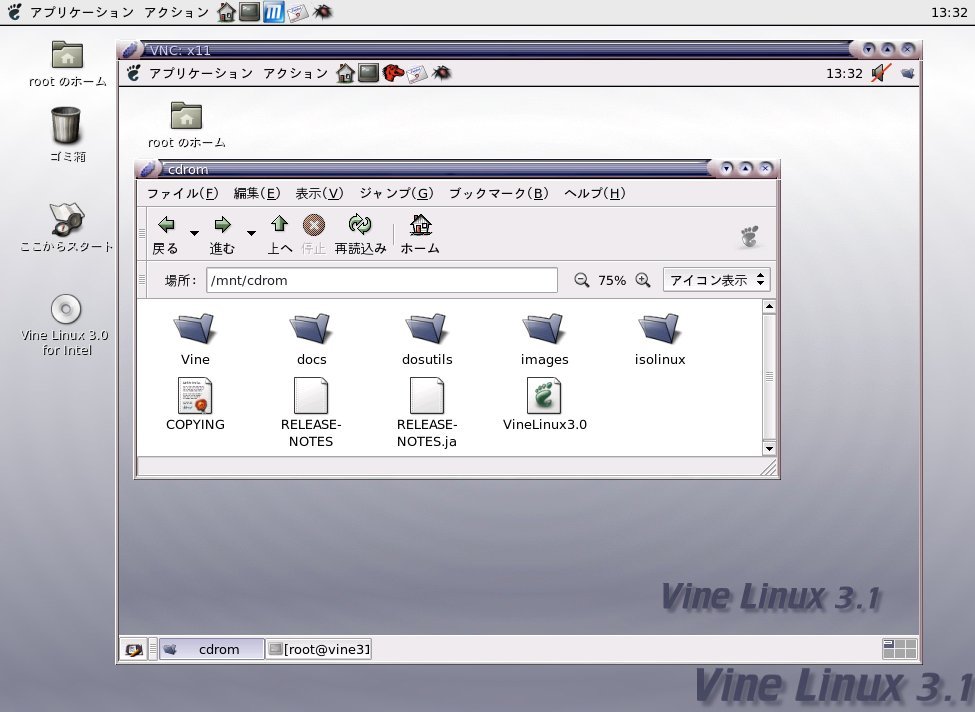Click the 75% zoom level label

[612, 280]
